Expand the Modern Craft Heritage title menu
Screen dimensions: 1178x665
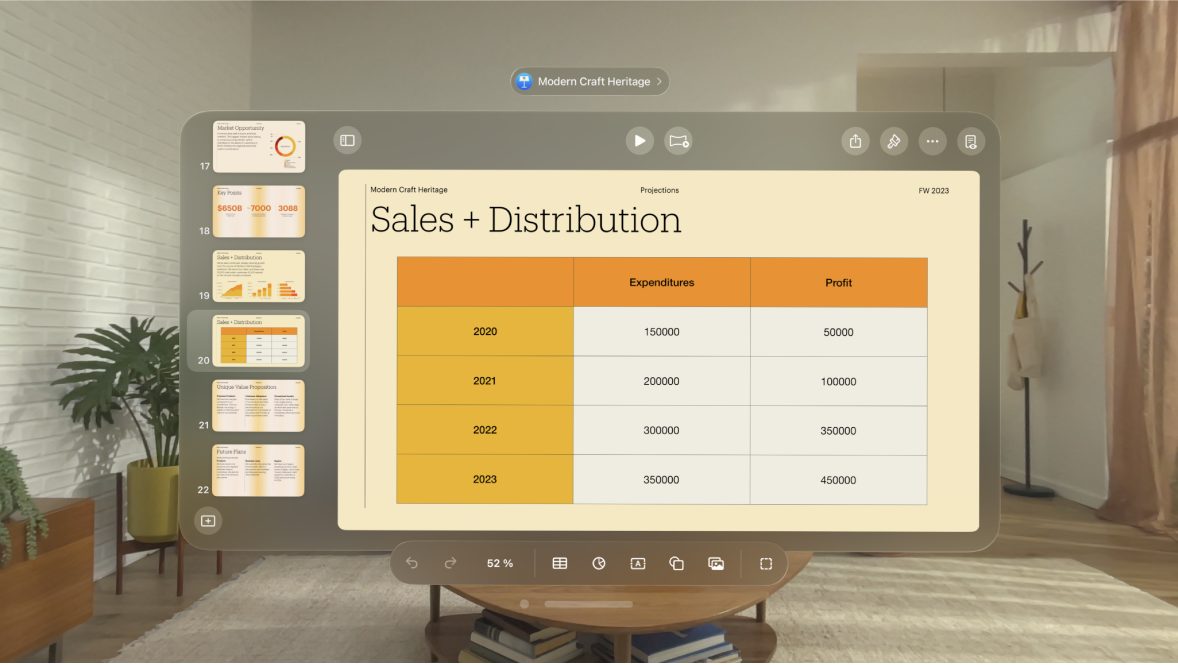click(x=589, y=81)
